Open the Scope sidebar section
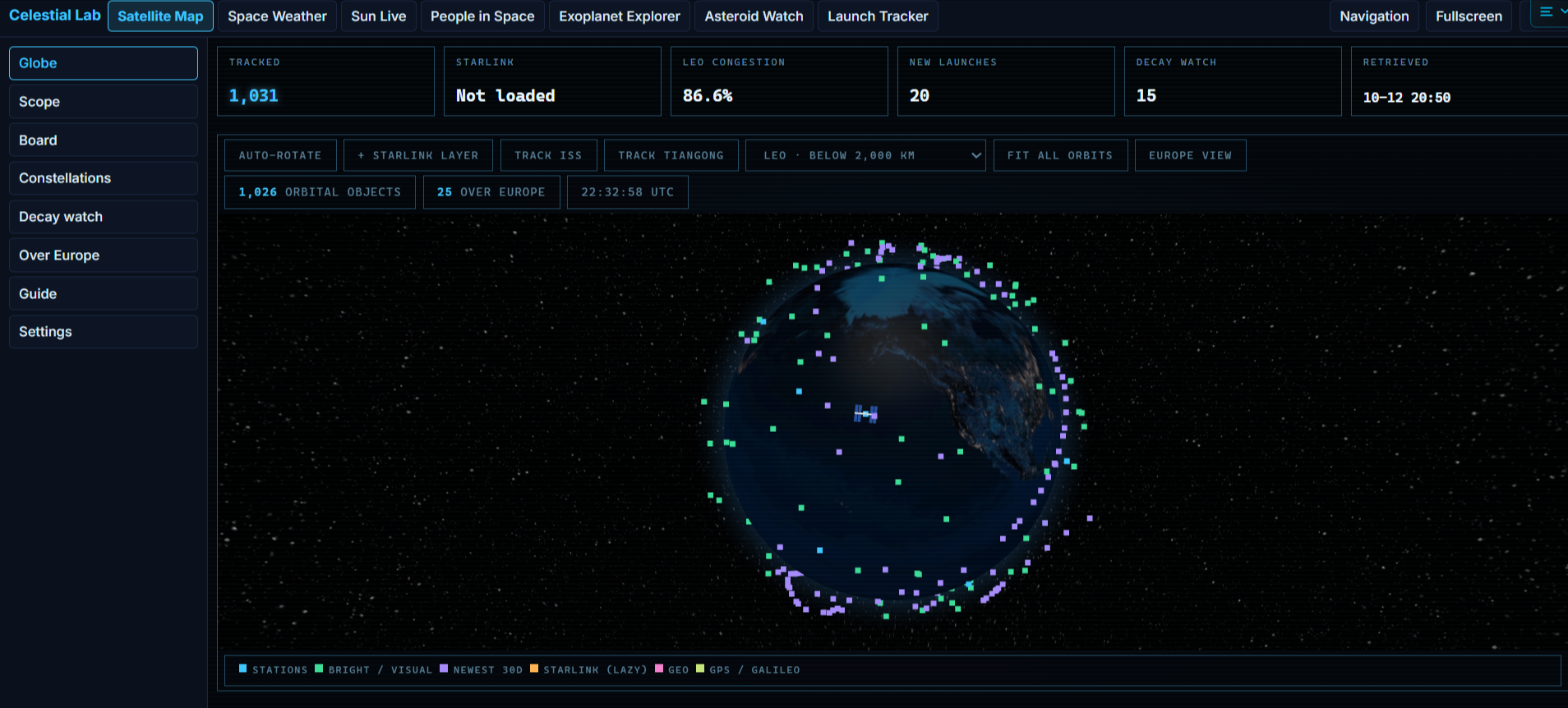 coord(104,102)
